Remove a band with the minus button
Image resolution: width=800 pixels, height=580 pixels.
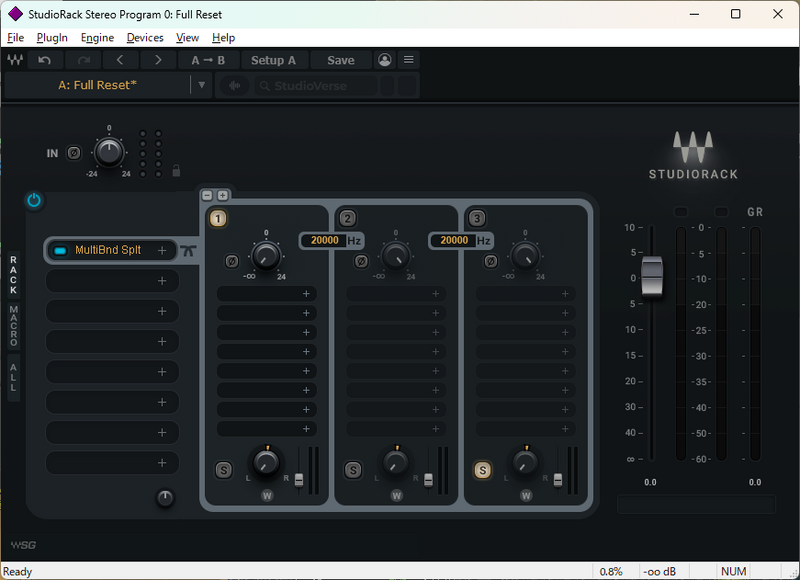click(207, 195)
